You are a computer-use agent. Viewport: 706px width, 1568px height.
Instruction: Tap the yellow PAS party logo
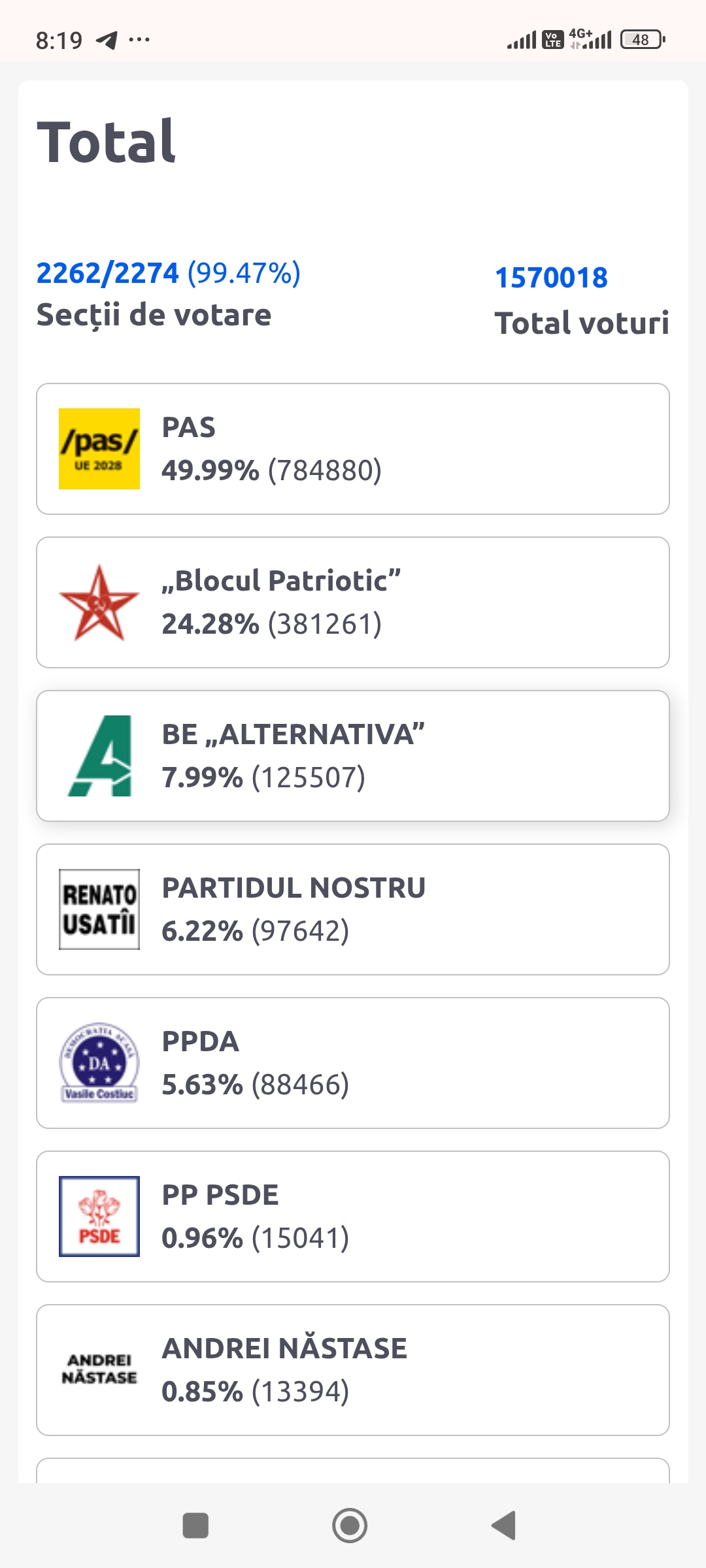[x=99, y=449]
